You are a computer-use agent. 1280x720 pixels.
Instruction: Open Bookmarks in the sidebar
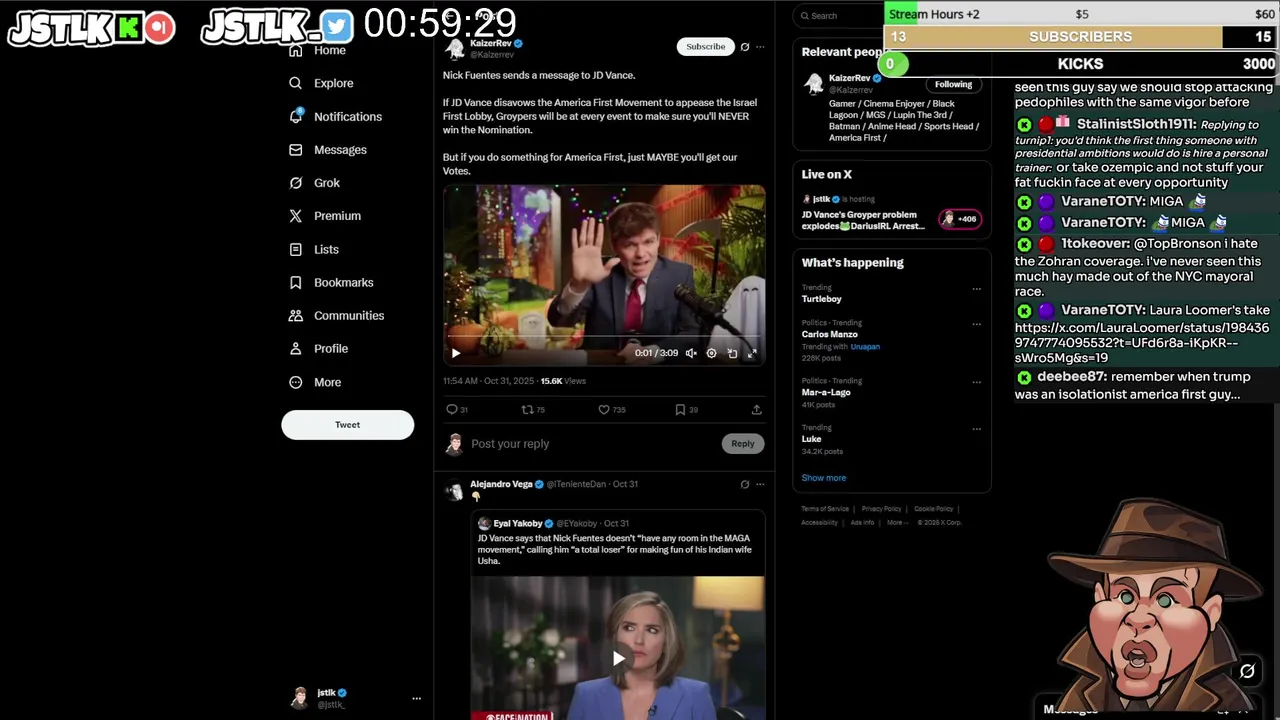point(331,282)
